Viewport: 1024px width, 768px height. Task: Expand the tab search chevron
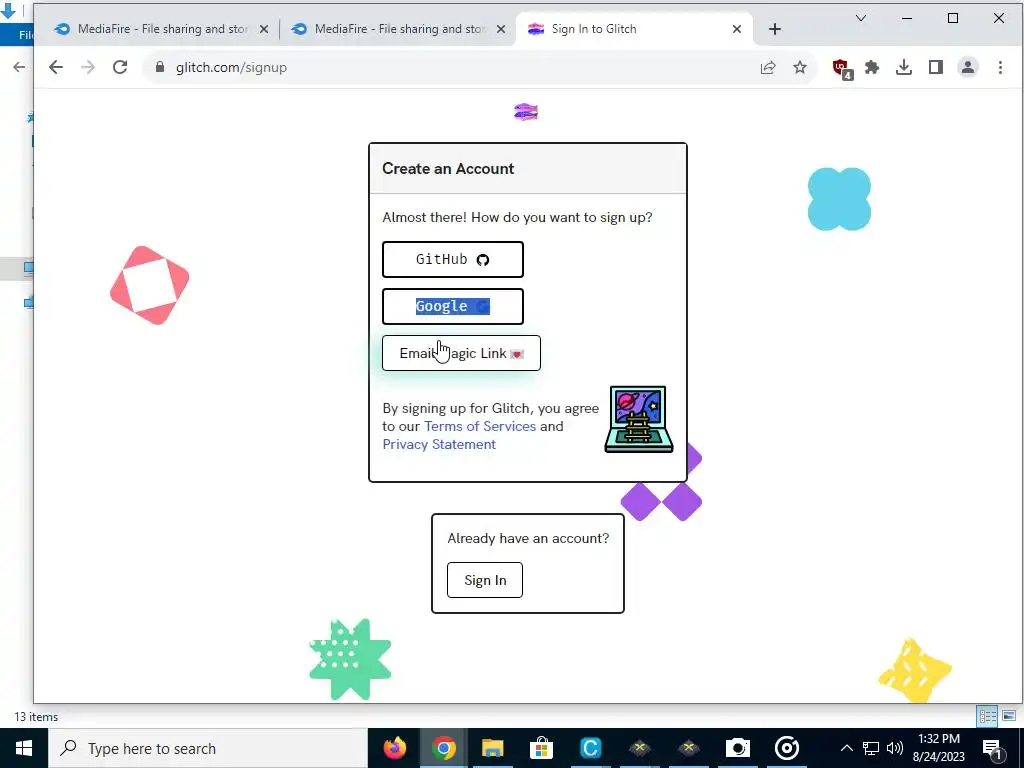861,18
